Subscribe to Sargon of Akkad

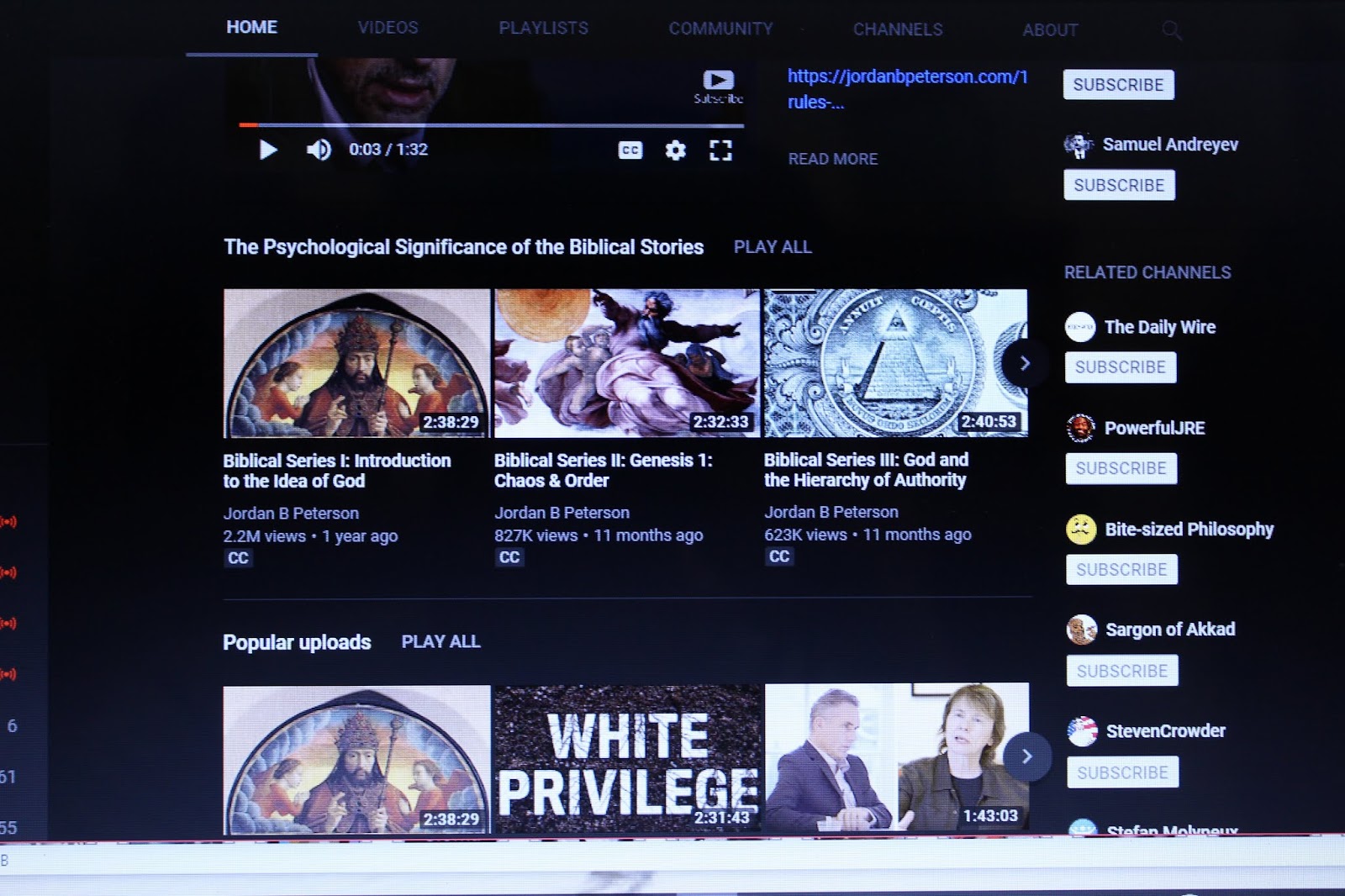coord(1122,671)
